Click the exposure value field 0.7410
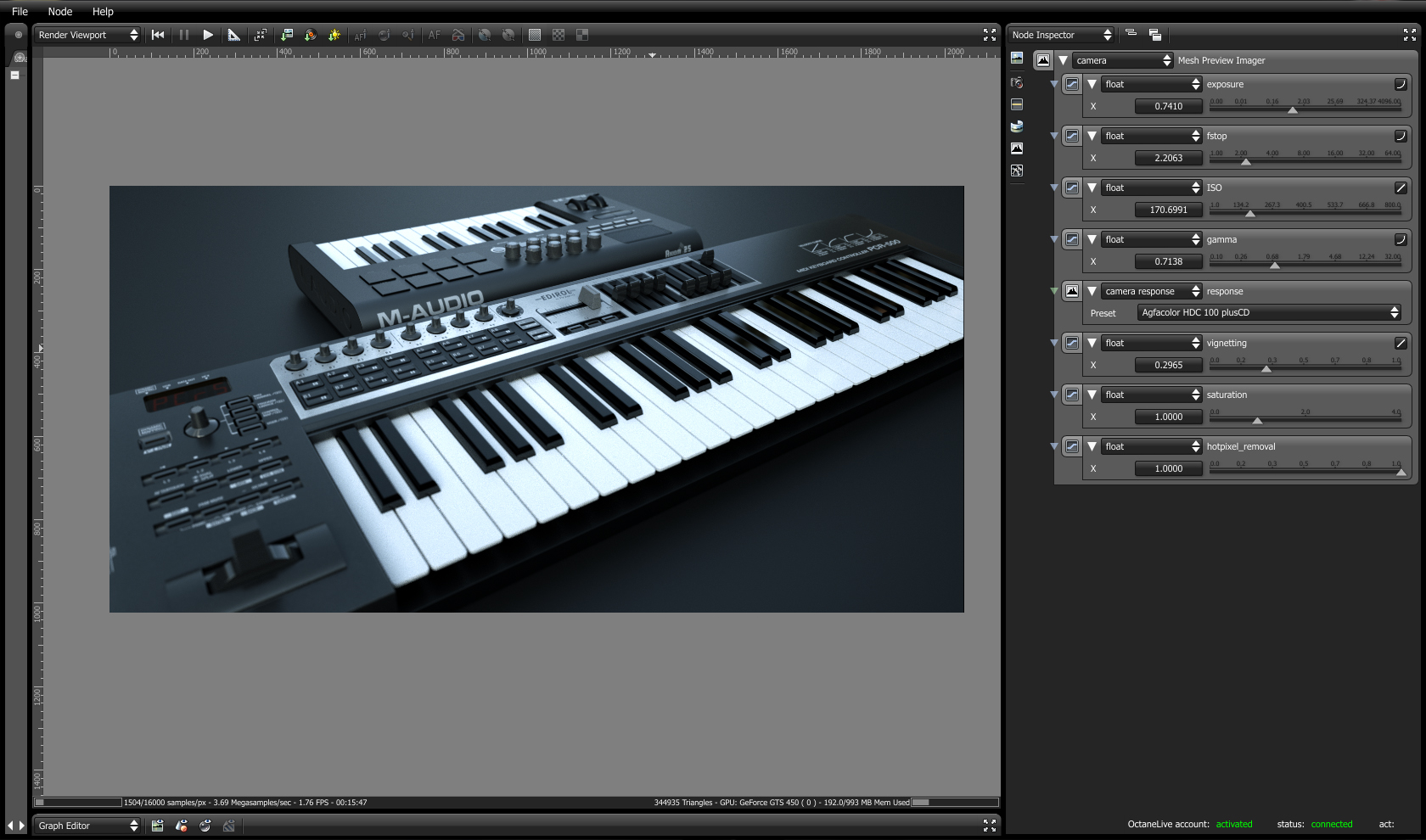1426x840 pixels. (x=1169, y=106)
